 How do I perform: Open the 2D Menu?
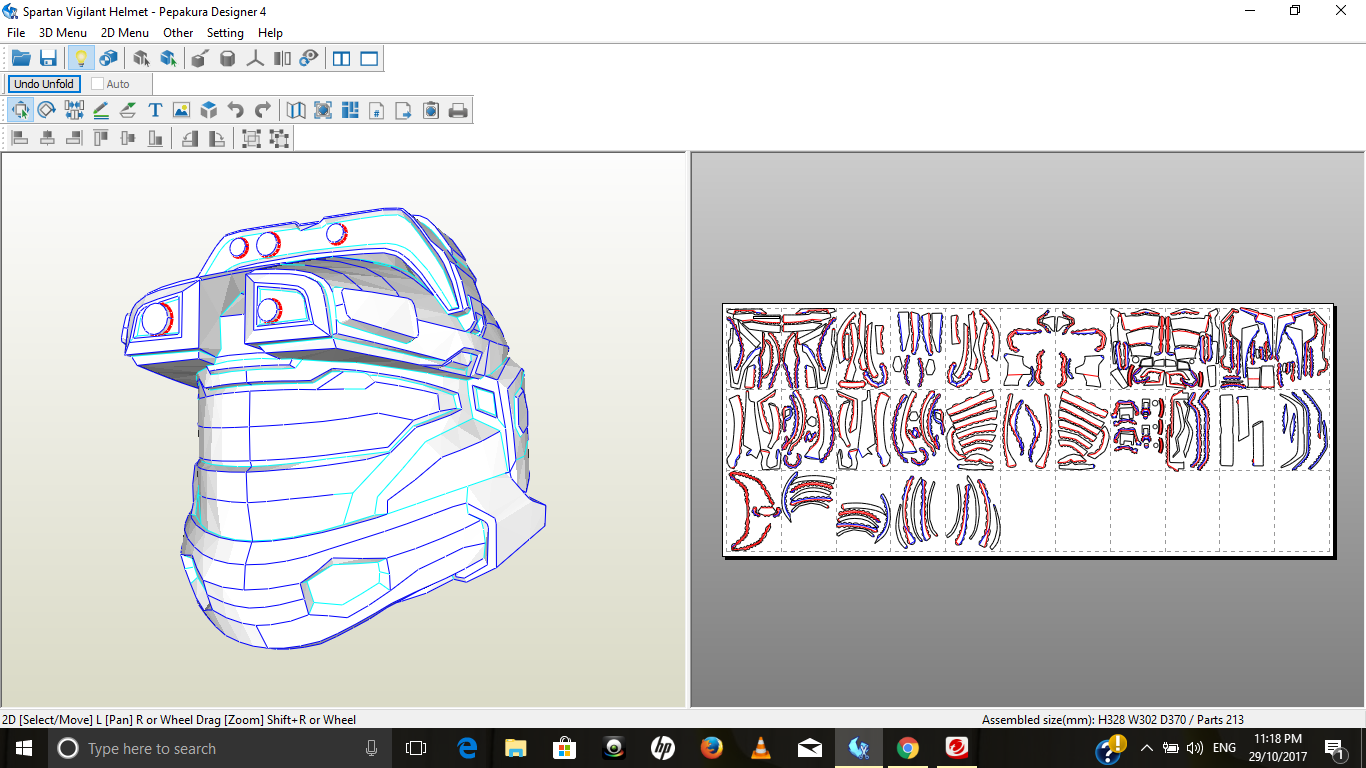pyautogui.click(x=125, y=33)
